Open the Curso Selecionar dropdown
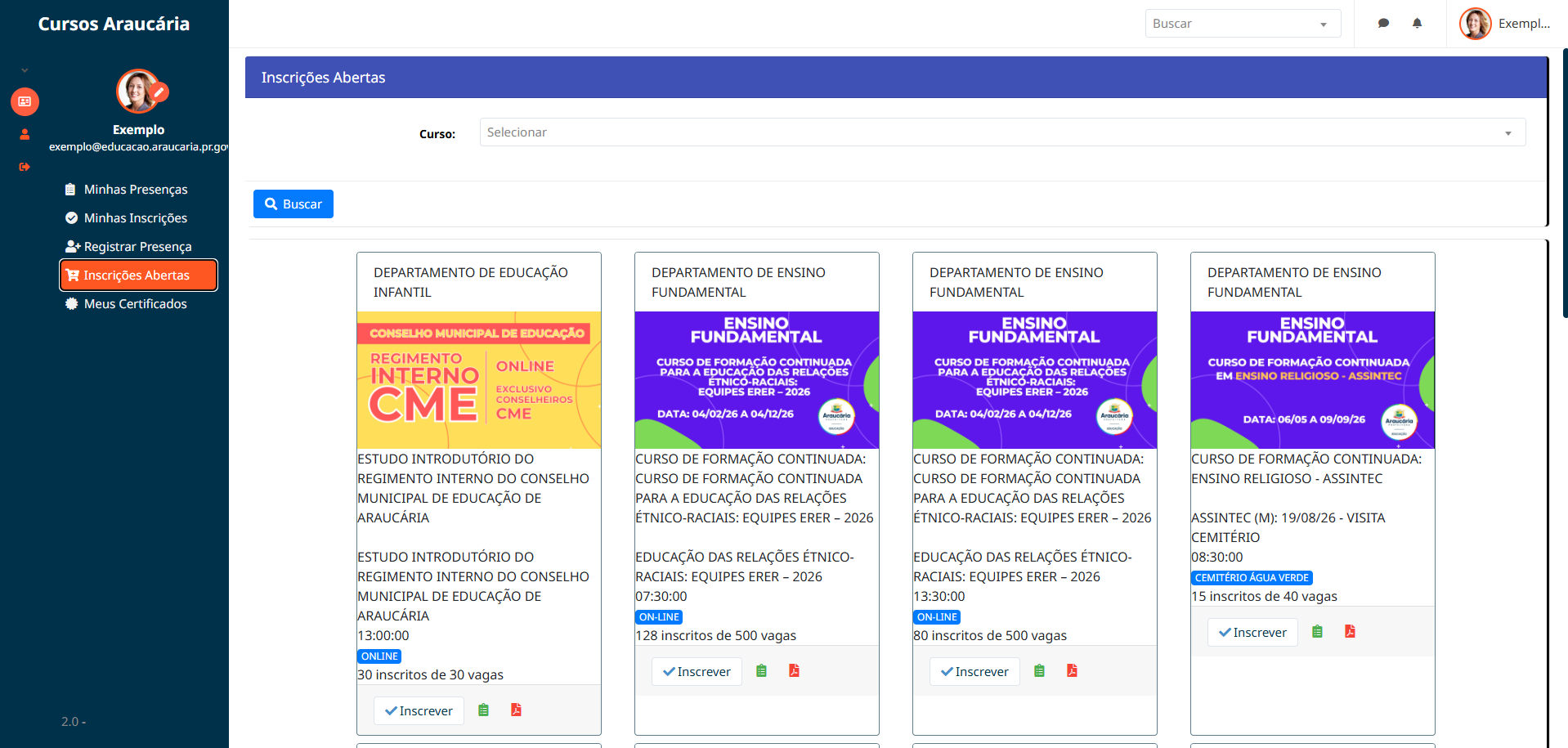The image size is (1568, 748). pyautogui.click(x=1002, y=132)
